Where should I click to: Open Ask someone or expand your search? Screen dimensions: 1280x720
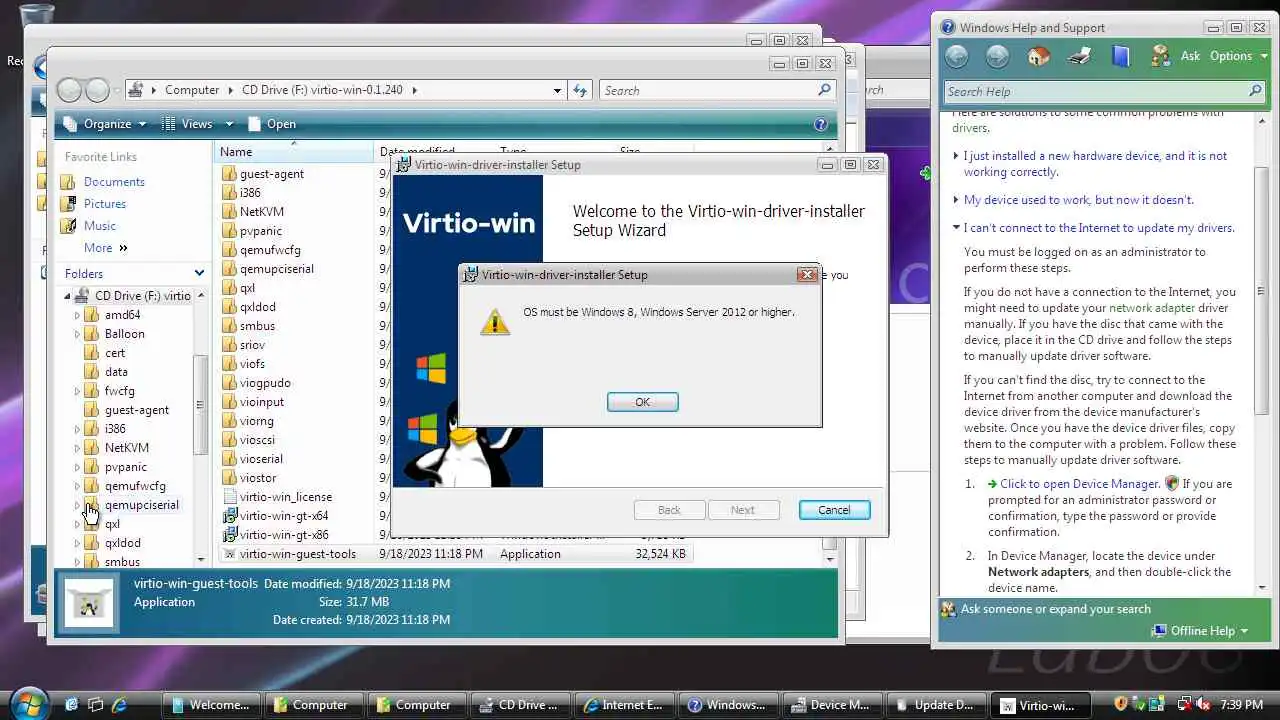1056,609
